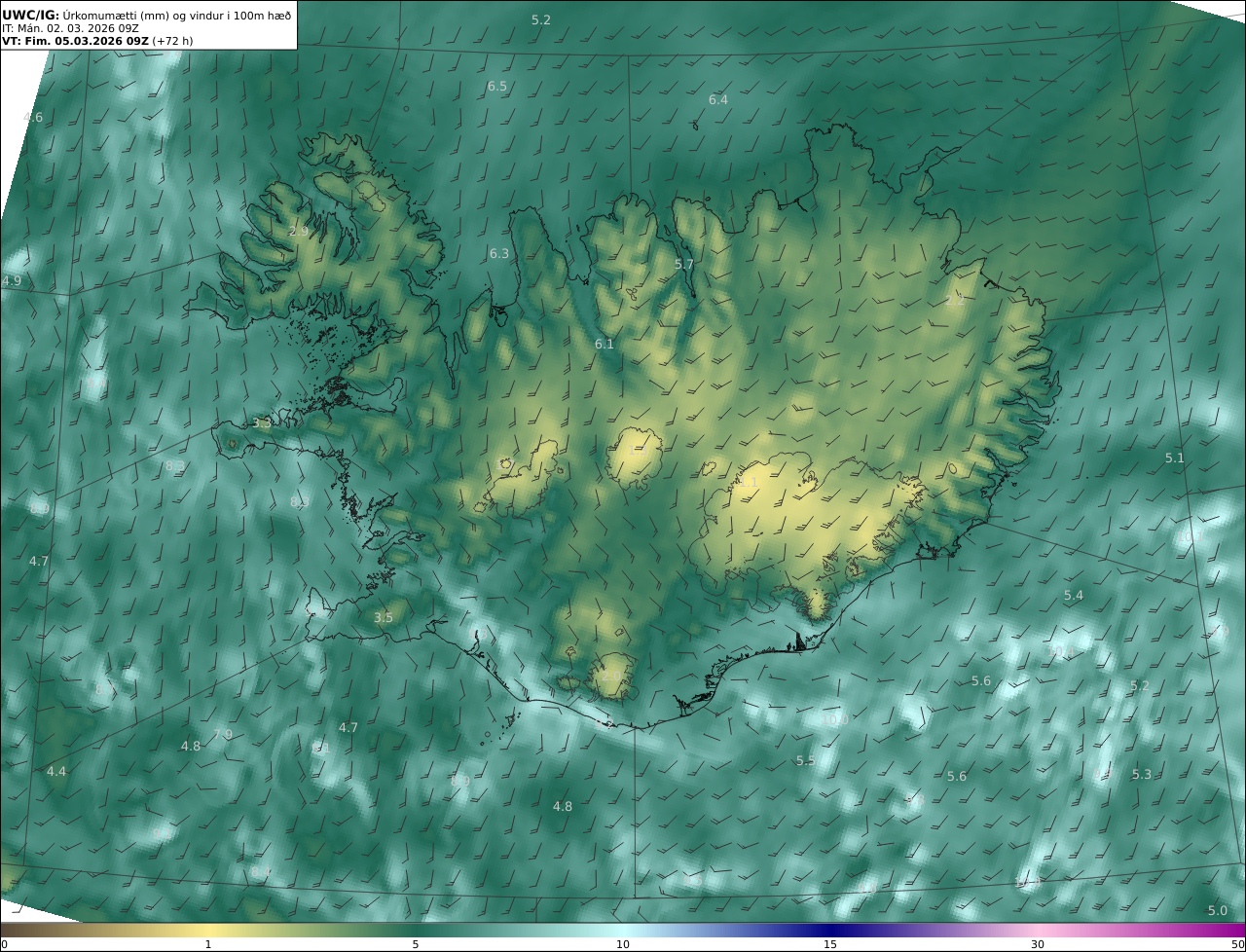Viewport: 1246px width, 952px height.
Task: Click the 4.4 value label
Action: coord(56,772)
